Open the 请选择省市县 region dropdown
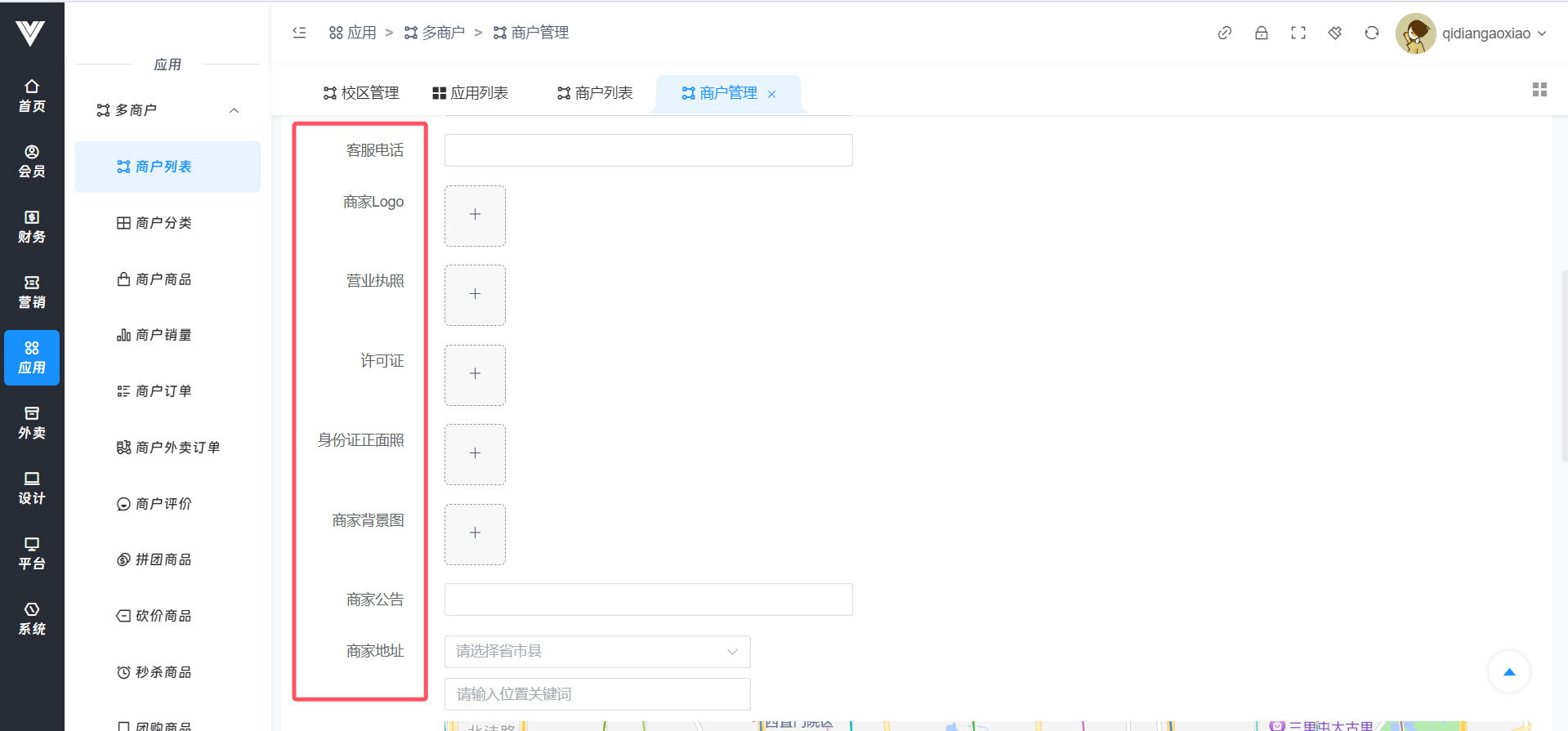This screenshot has height=731, width=1568. [x=597, y=652]
